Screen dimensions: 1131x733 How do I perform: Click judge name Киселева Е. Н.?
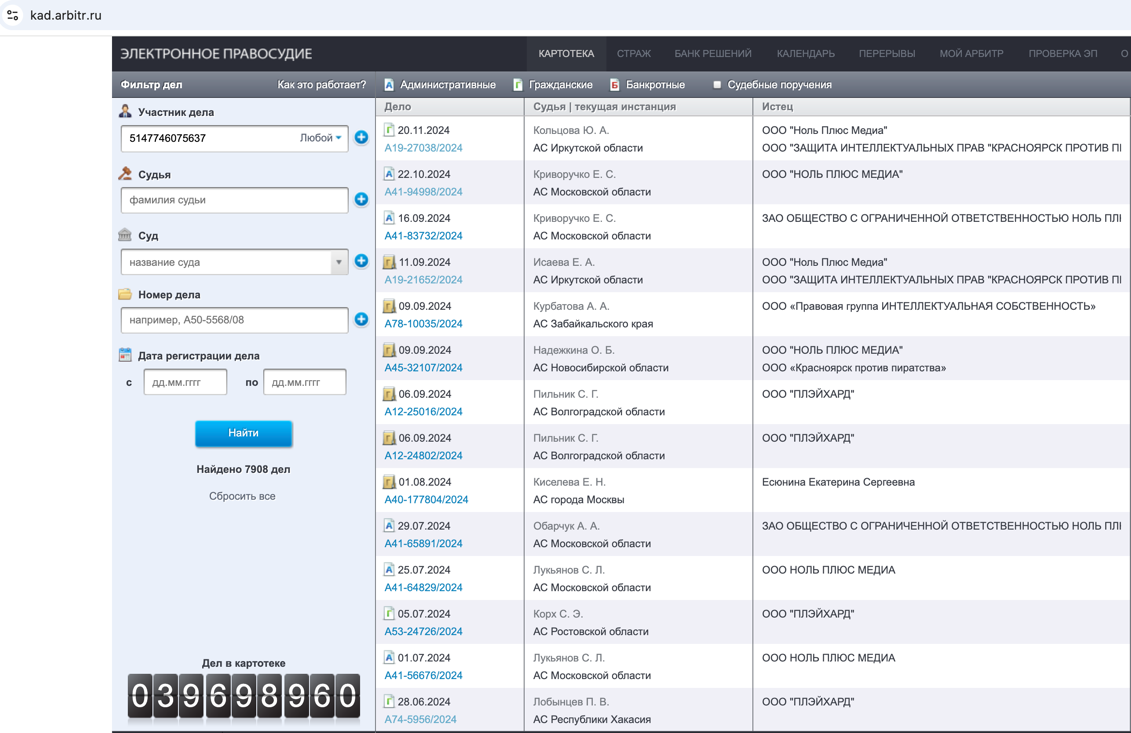pyautogui.click(x=569, y=482)
